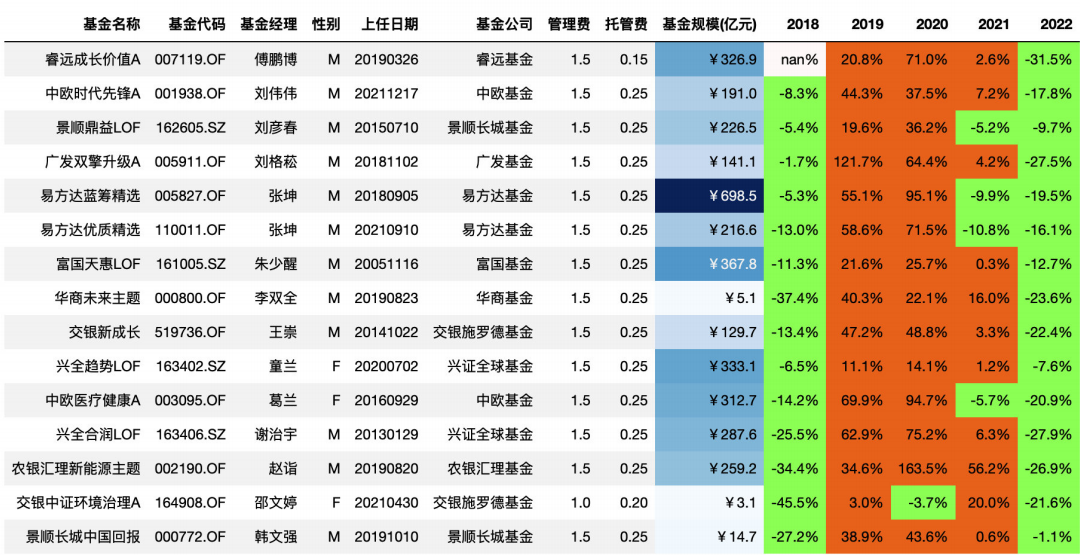Select fund name 农银汇理新能源主题
Viewport: 1080px width, 555px height.
pos(76,468)
